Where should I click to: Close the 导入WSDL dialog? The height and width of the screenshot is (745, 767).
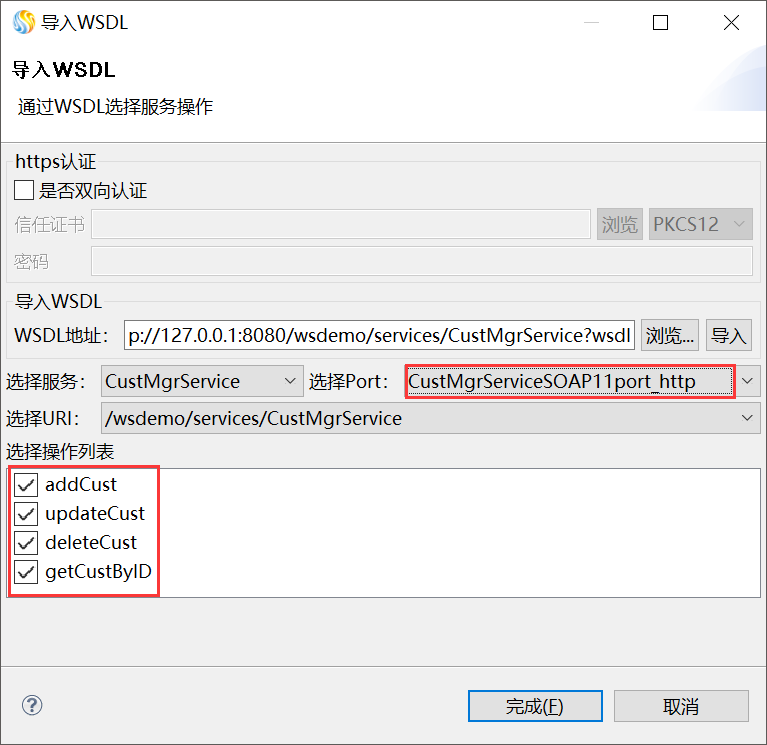(731, 23)
